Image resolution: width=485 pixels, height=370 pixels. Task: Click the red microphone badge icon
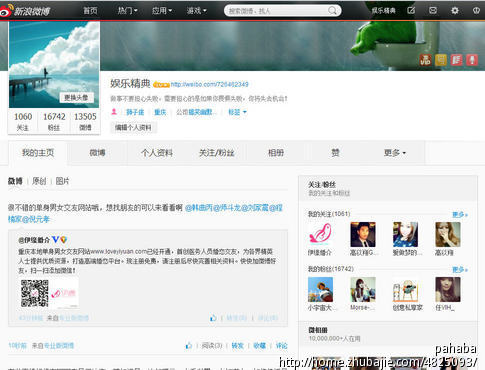tap(472, 60)
